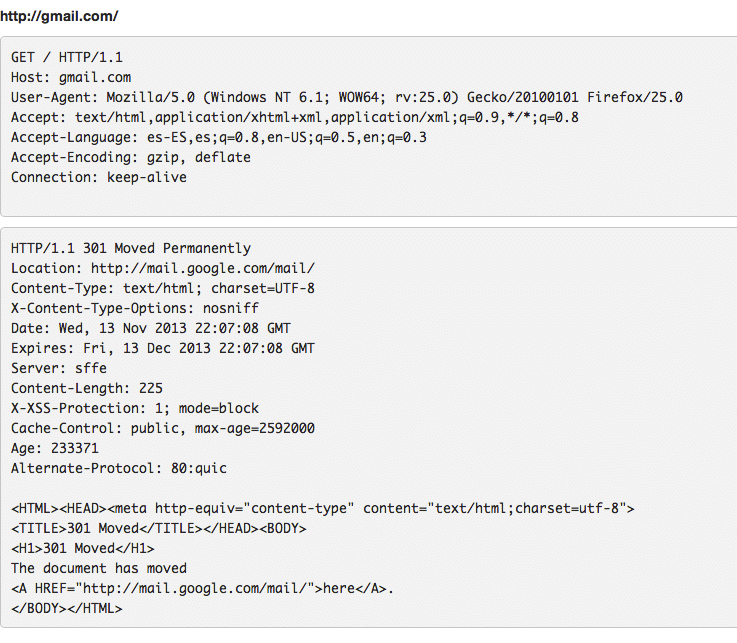Click the GET / HTTP/1.1 request line

pyautogui.click(x=67, y=57)
